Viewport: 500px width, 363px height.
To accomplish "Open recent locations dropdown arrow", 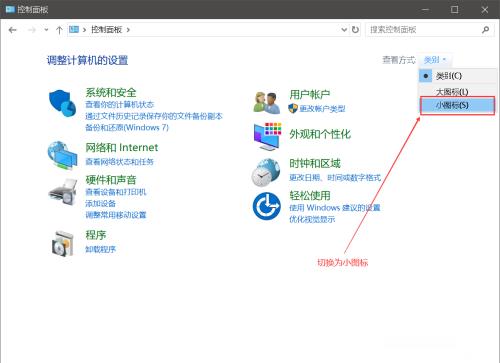I will [46, 30].
